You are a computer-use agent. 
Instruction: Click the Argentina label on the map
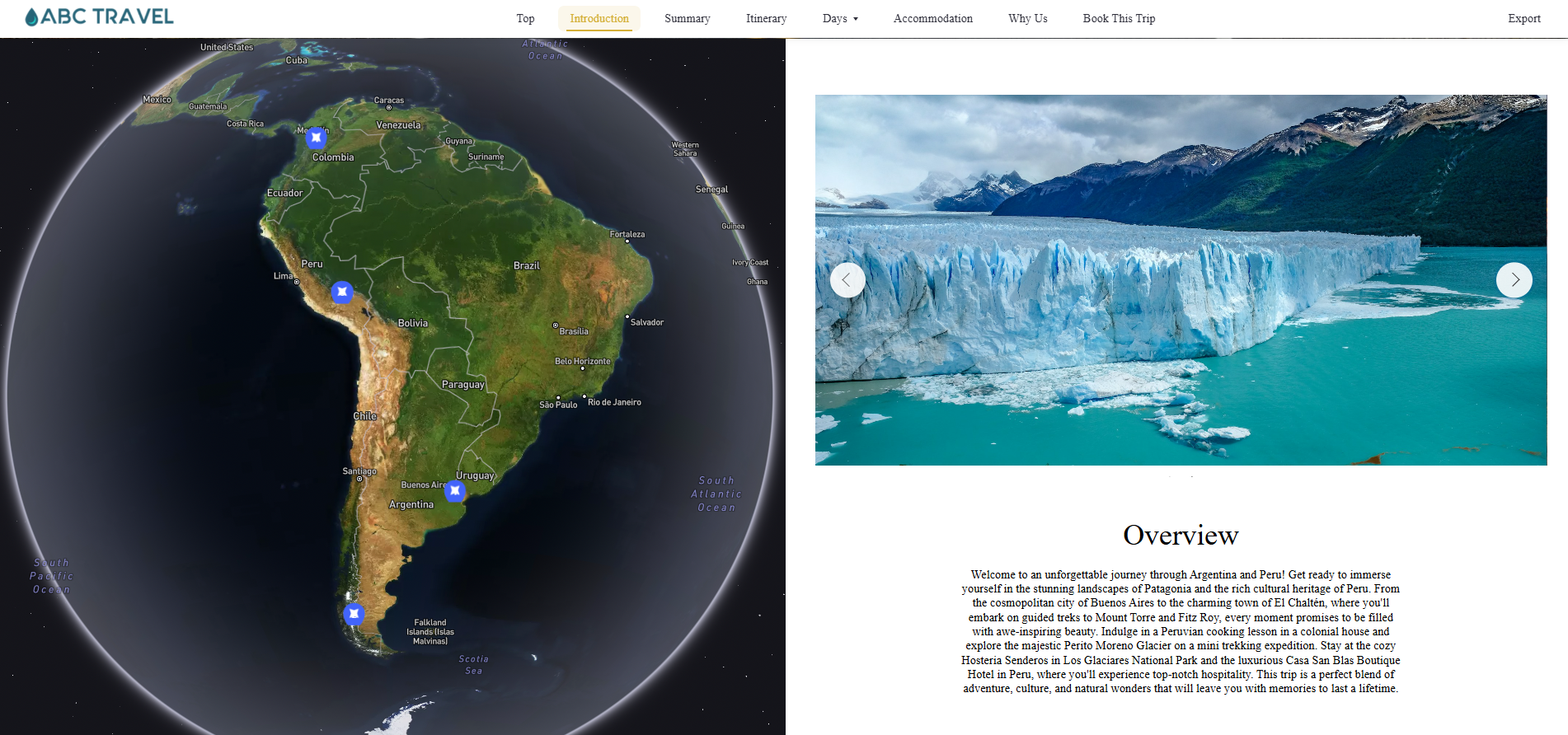coord(411,504)
